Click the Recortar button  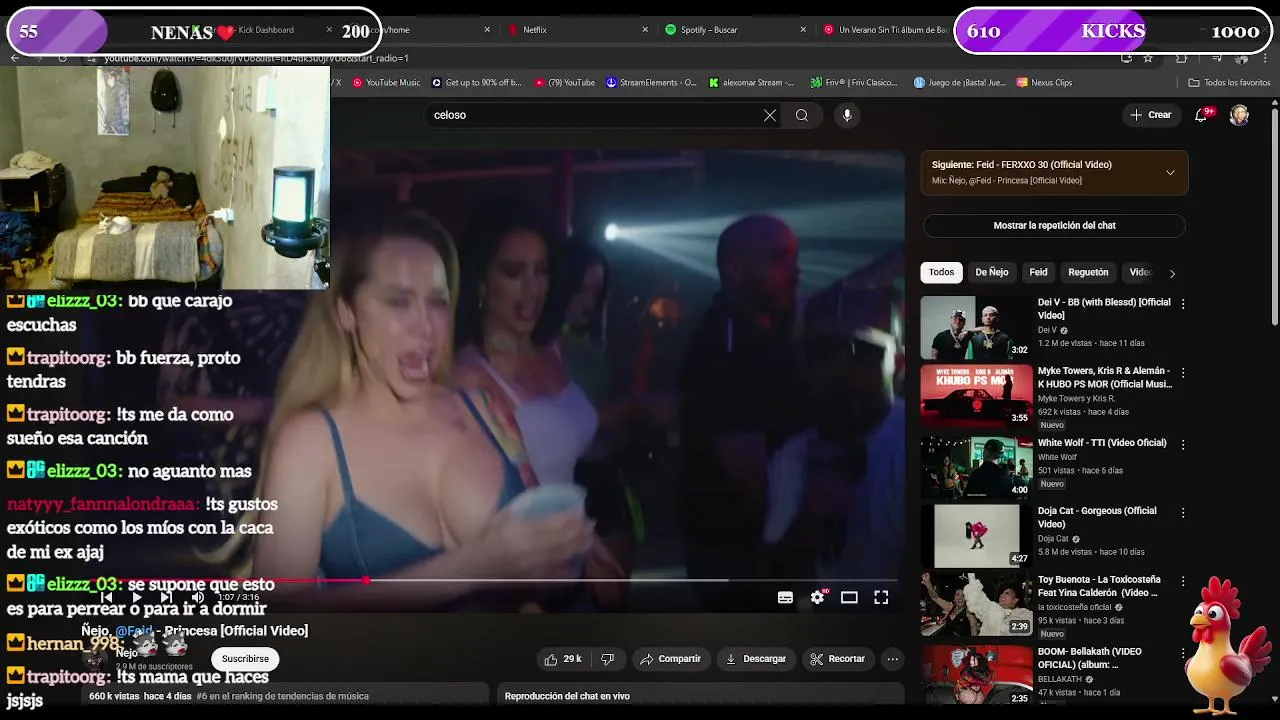pos(837,659)
